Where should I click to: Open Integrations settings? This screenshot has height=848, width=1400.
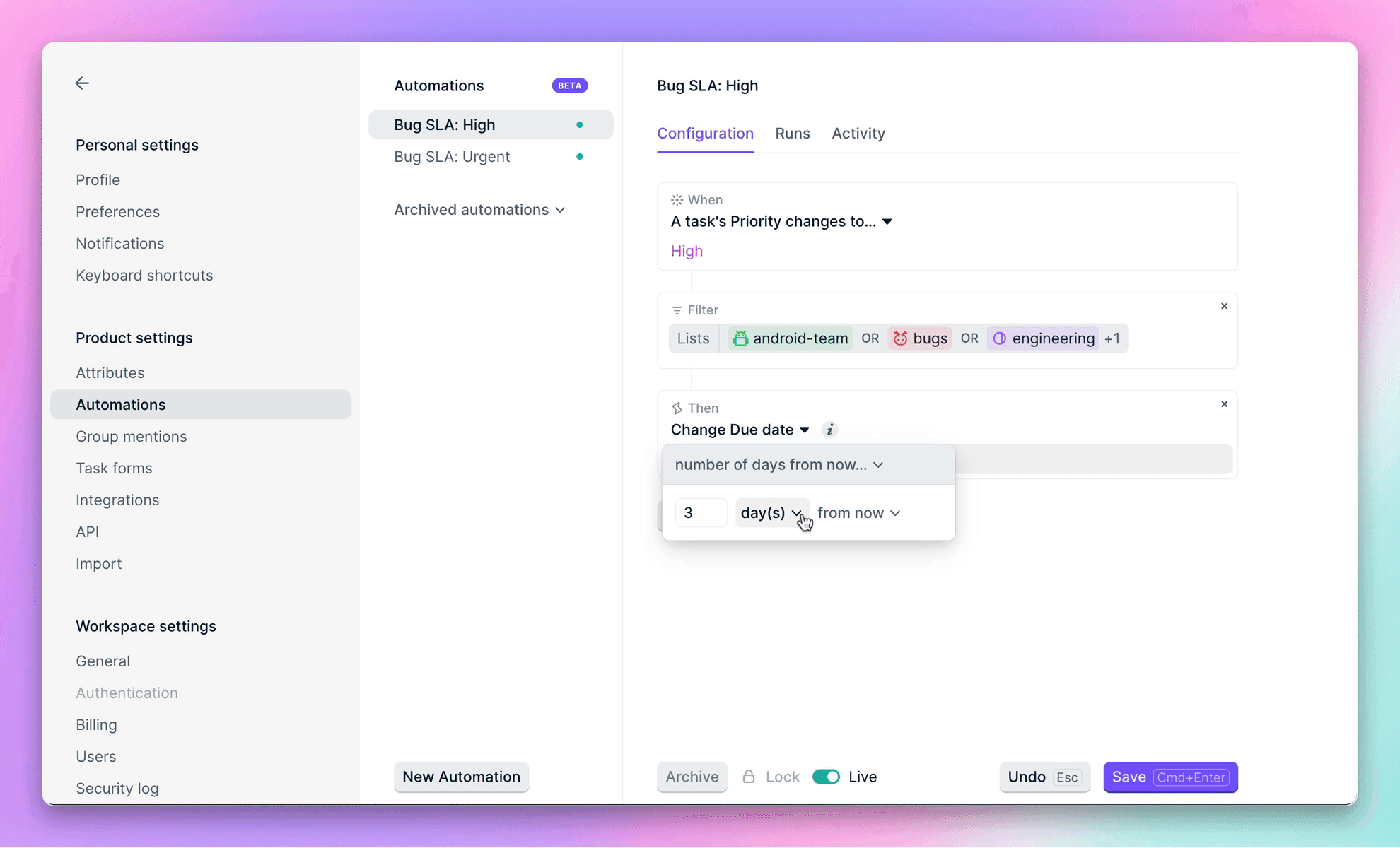point(117,500)
